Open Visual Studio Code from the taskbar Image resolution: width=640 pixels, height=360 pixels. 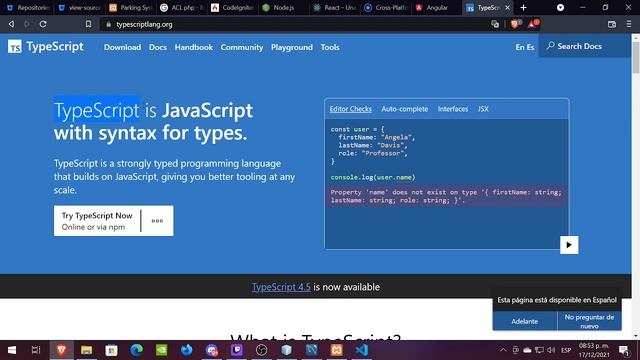click(362, 350)
